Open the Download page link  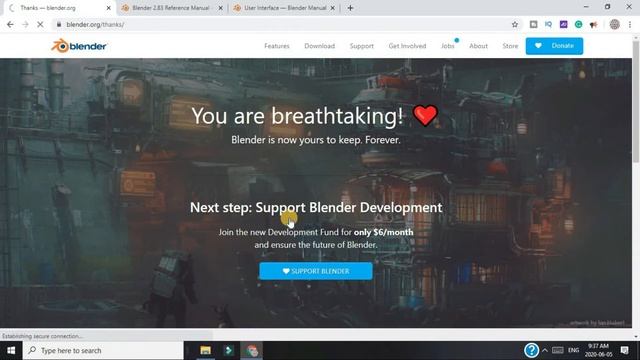(320, 46)
